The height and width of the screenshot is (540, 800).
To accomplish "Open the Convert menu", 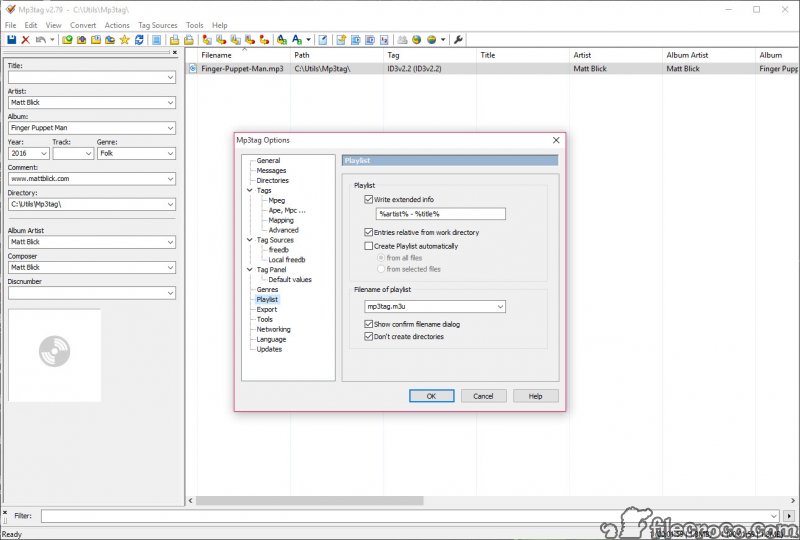I will (83, 25).
